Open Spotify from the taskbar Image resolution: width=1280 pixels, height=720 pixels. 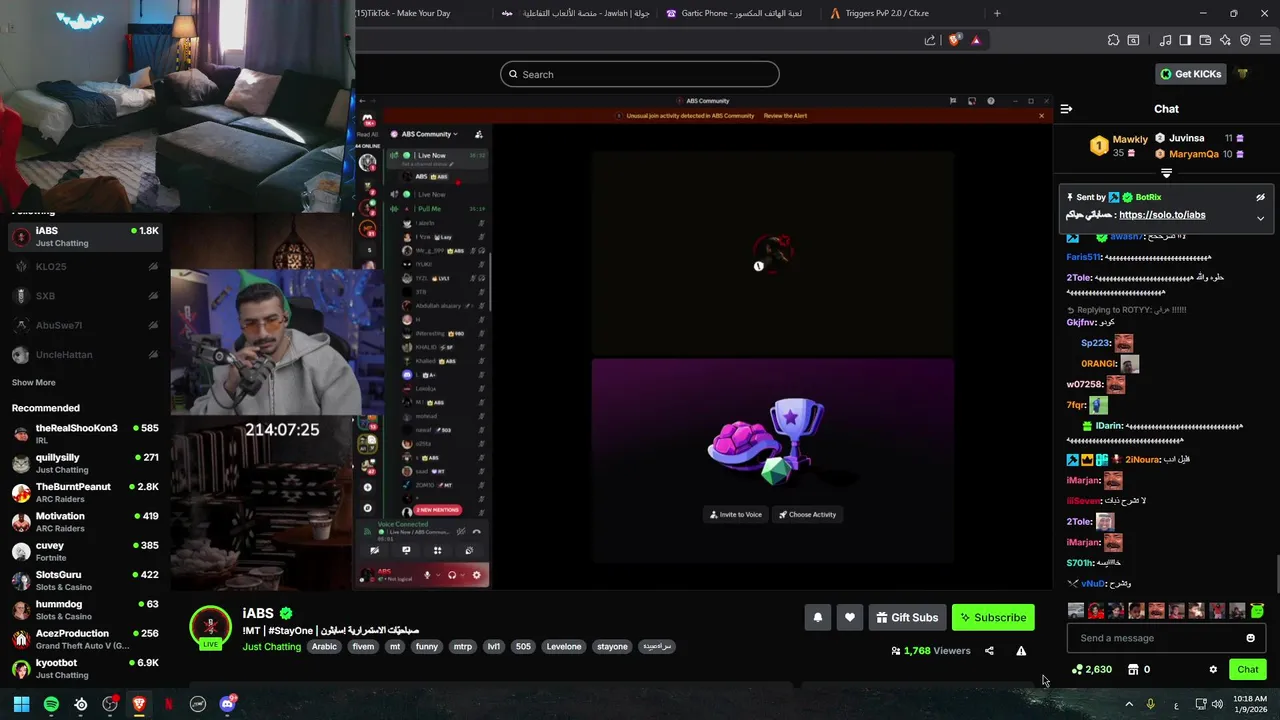[51, 704]
